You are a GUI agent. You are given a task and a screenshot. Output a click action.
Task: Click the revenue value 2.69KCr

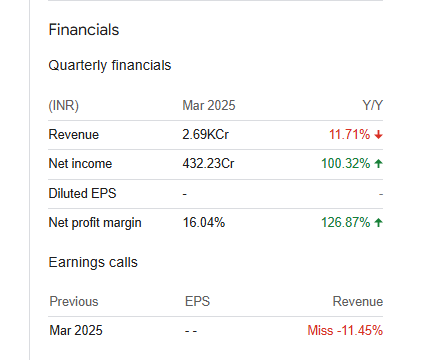(205, 135)
